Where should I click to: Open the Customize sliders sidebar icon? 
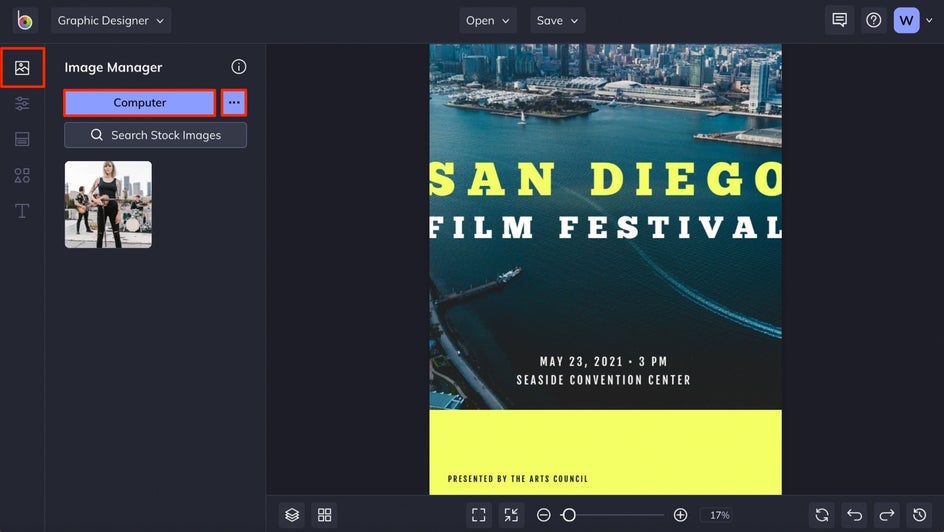tap(22, 104)
